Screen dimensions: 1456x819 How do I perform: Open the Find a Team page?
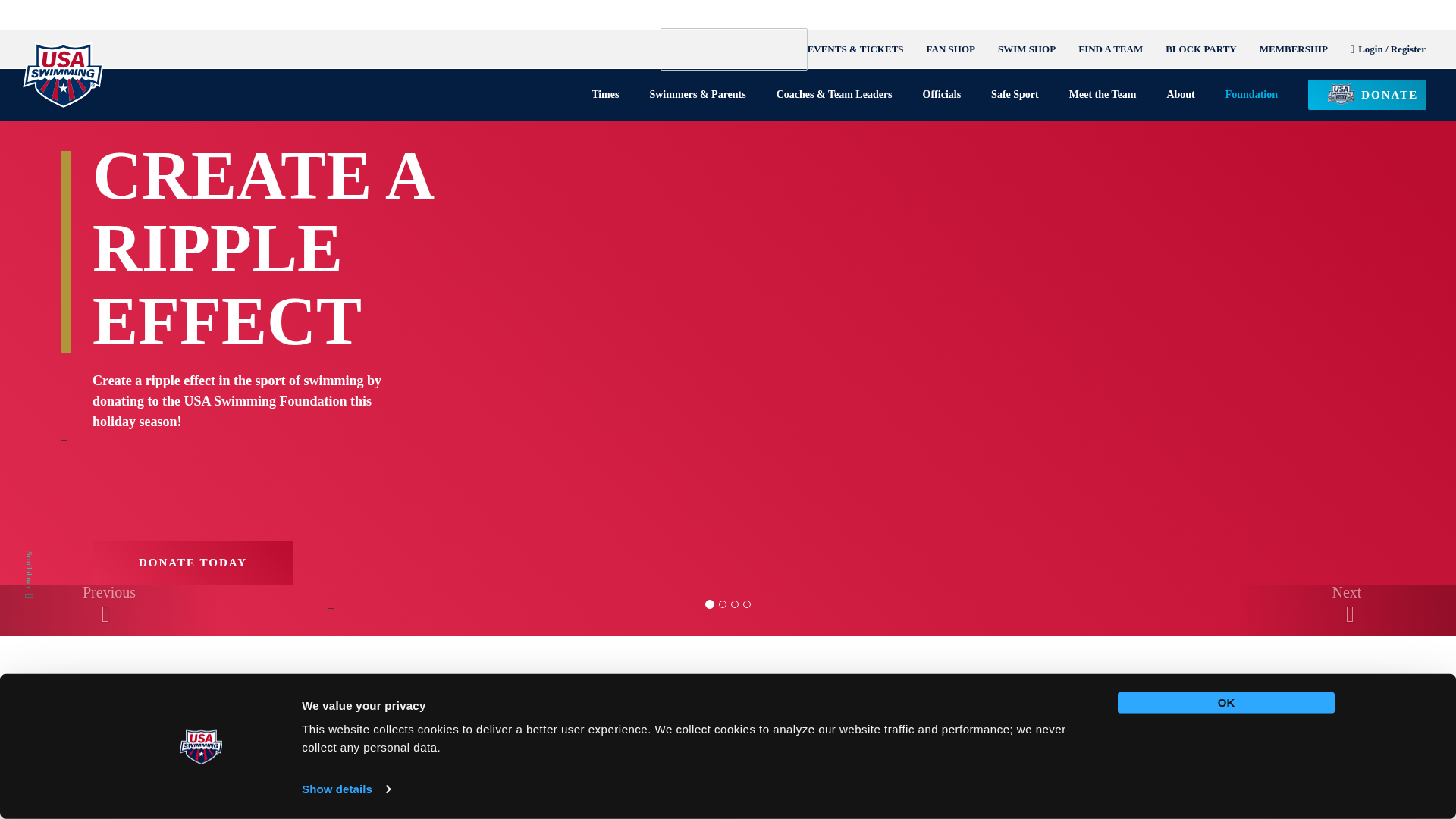[x=1110, y=49]
